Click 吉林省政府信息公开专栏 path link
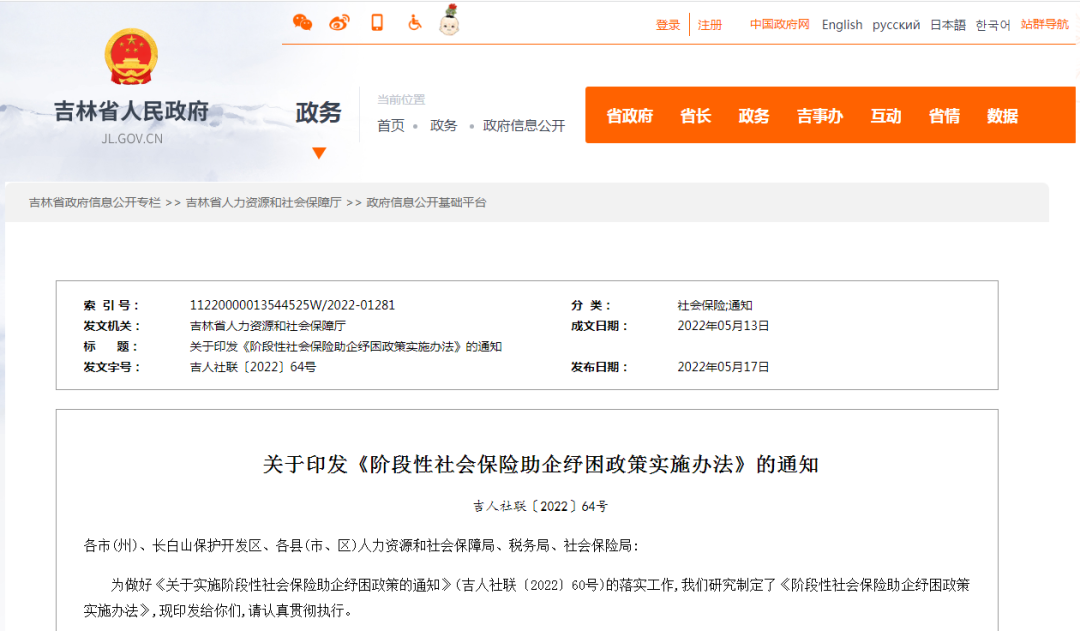The height and width of the screenshot is (631, 1080). (x=95, y=202)
